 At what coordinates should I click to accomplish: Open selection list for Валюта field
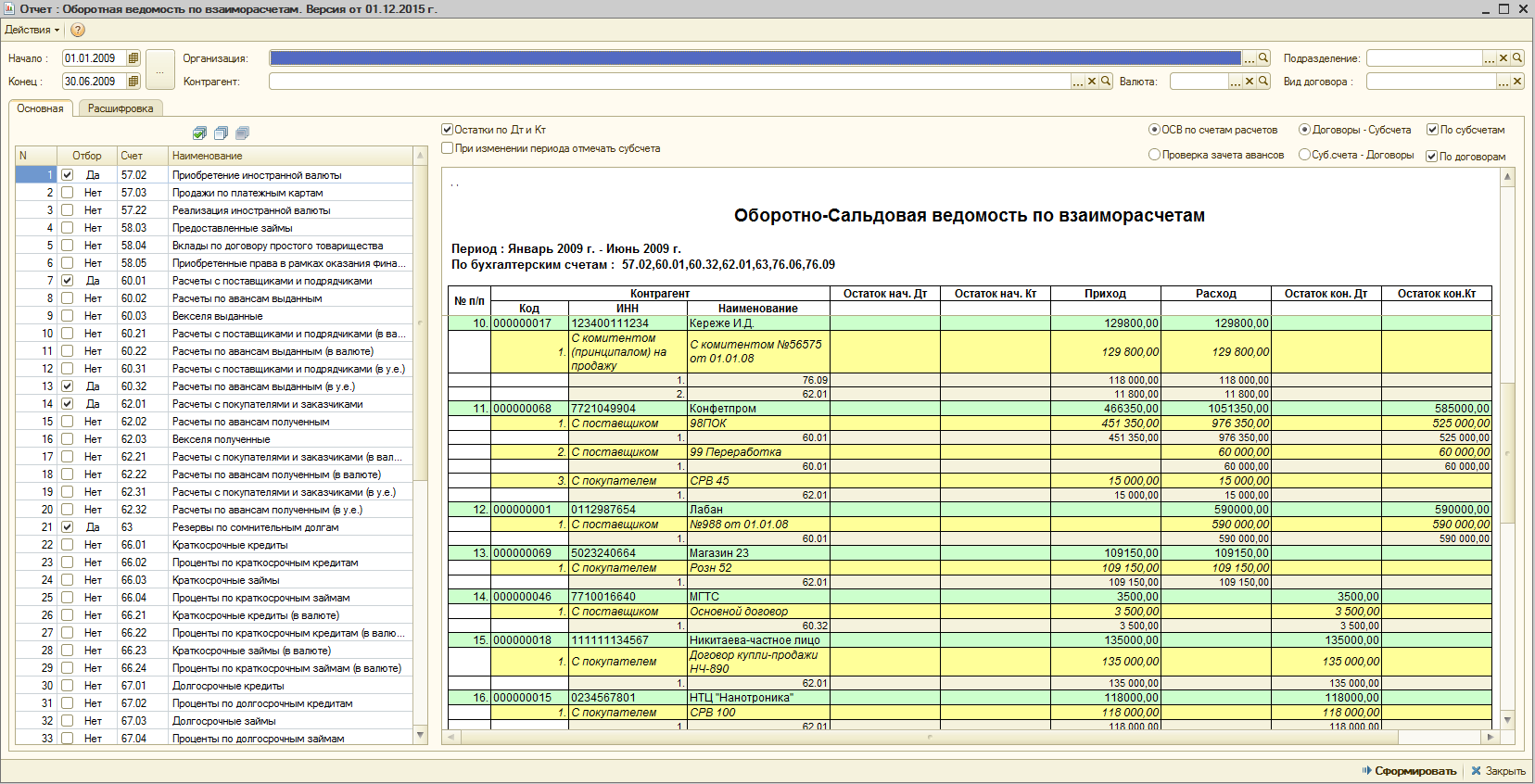pos(1236,82)
